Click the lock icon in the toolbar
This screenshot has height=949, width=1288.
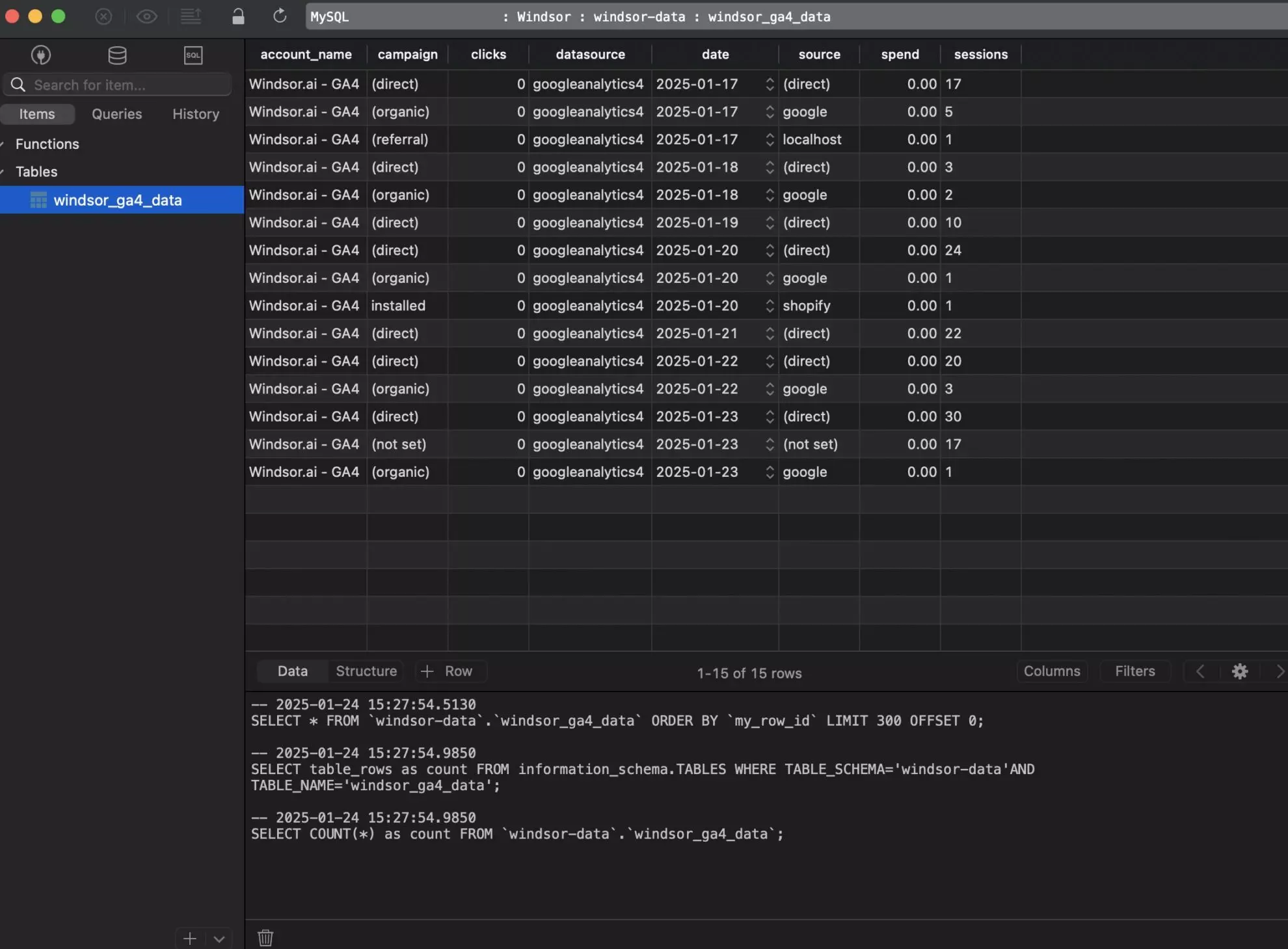[x=238, y=16]
